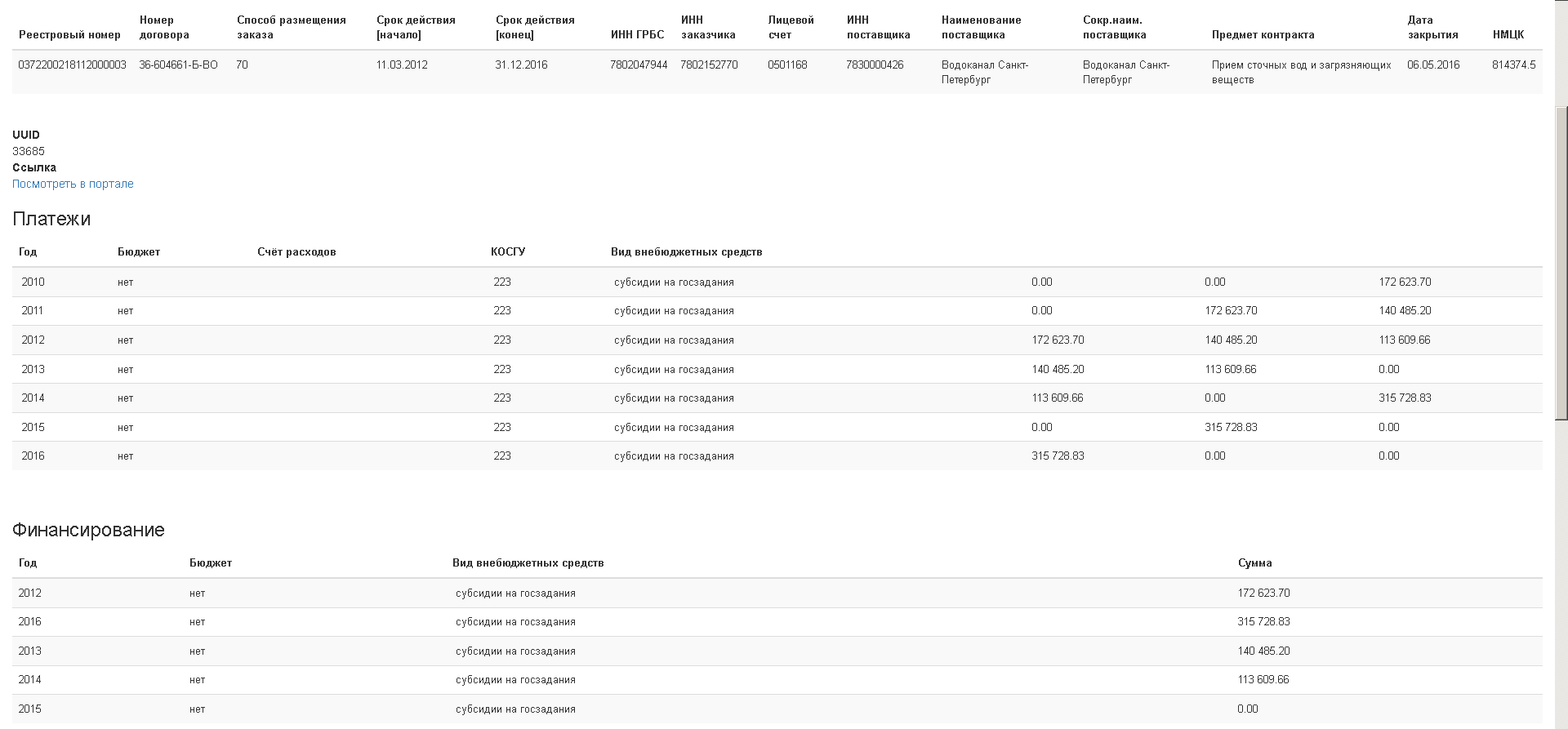This screenshot has width=1568, height=729.
Task: Click closing date 06.05.2016
Action: pos(1433,64)
